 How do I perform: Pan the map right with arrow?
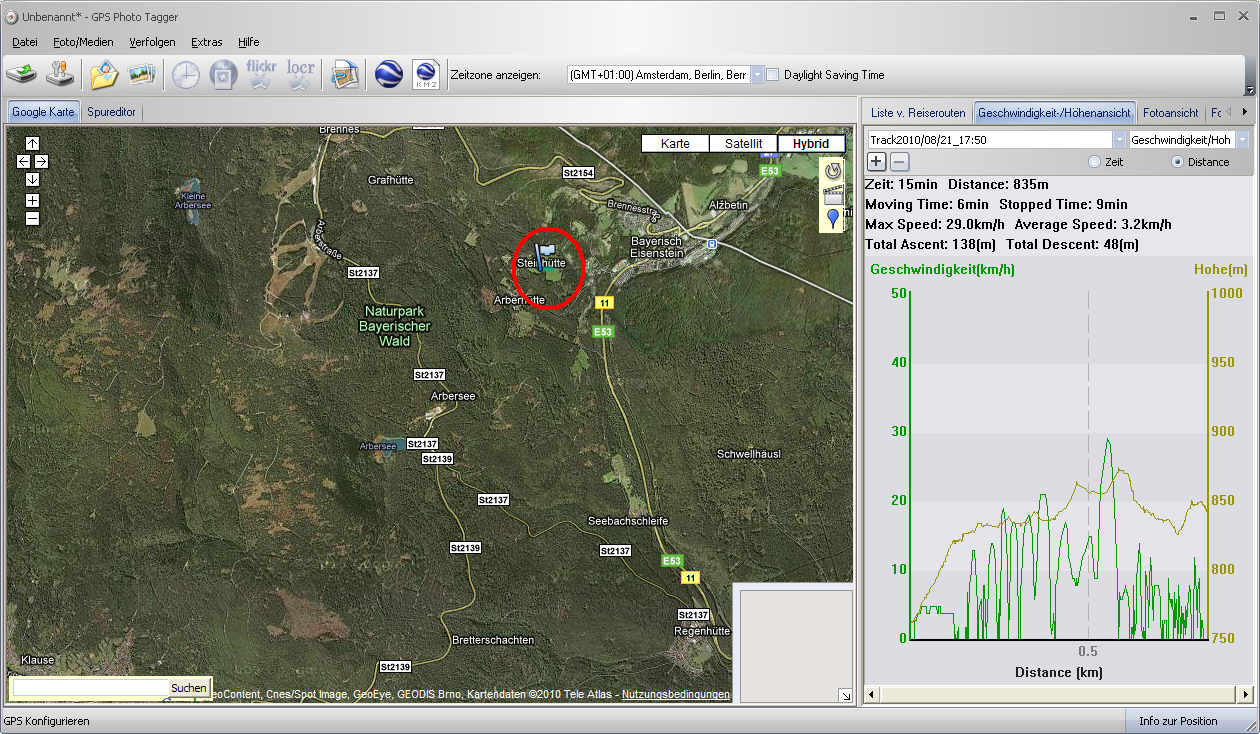(x=41, y=161)
